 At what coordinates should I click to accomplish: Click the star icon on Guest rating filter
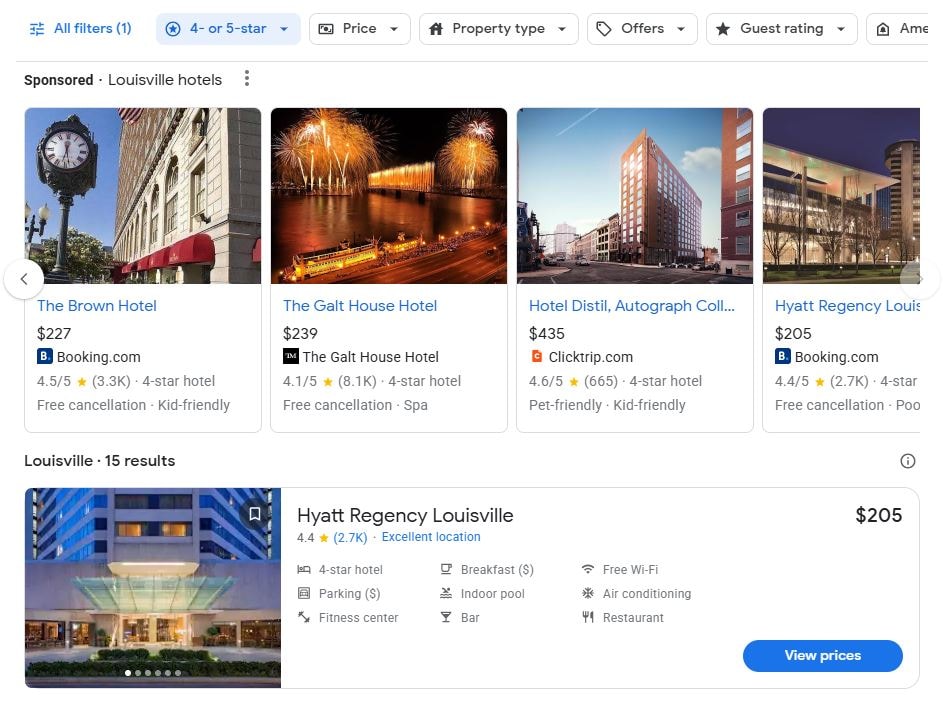723,29
